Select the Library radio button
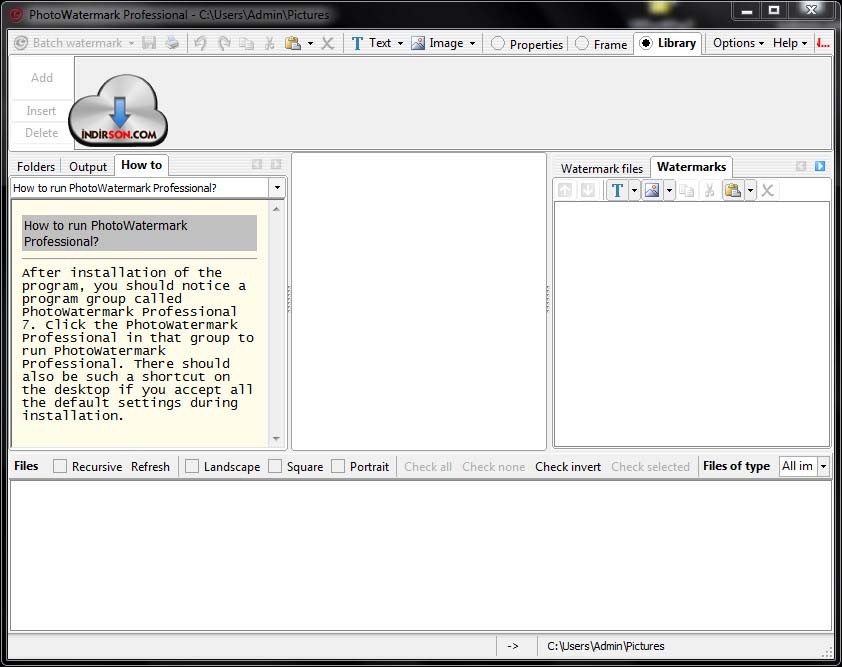 point(646,43)
